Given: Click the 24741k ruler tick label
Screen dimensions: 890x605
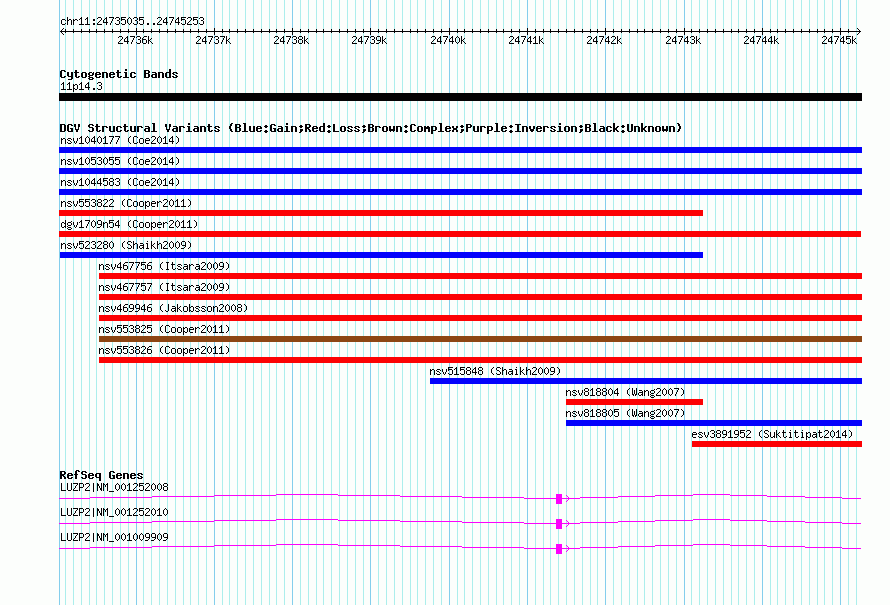Looking at the screenshot, I should (x=526, y=40).
